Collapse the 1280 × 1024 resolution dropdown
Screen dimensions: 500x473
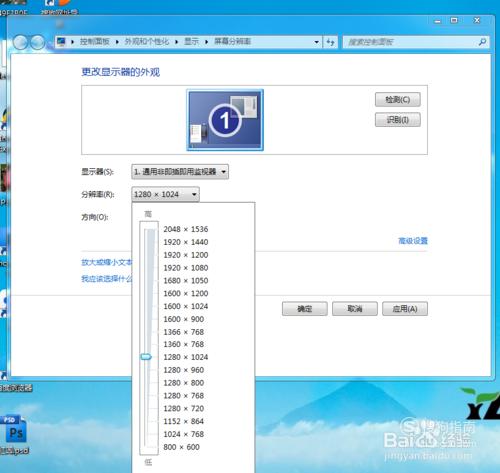click(166, 194)
